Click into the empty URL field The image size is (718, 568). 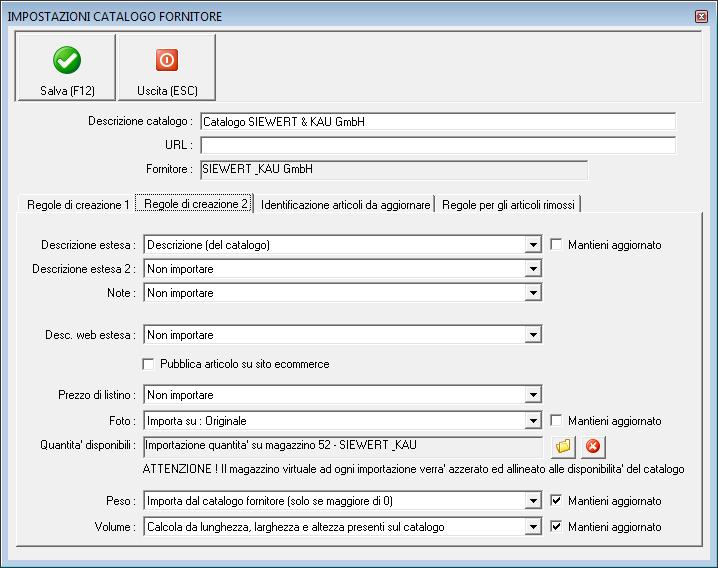coord(438,145)
